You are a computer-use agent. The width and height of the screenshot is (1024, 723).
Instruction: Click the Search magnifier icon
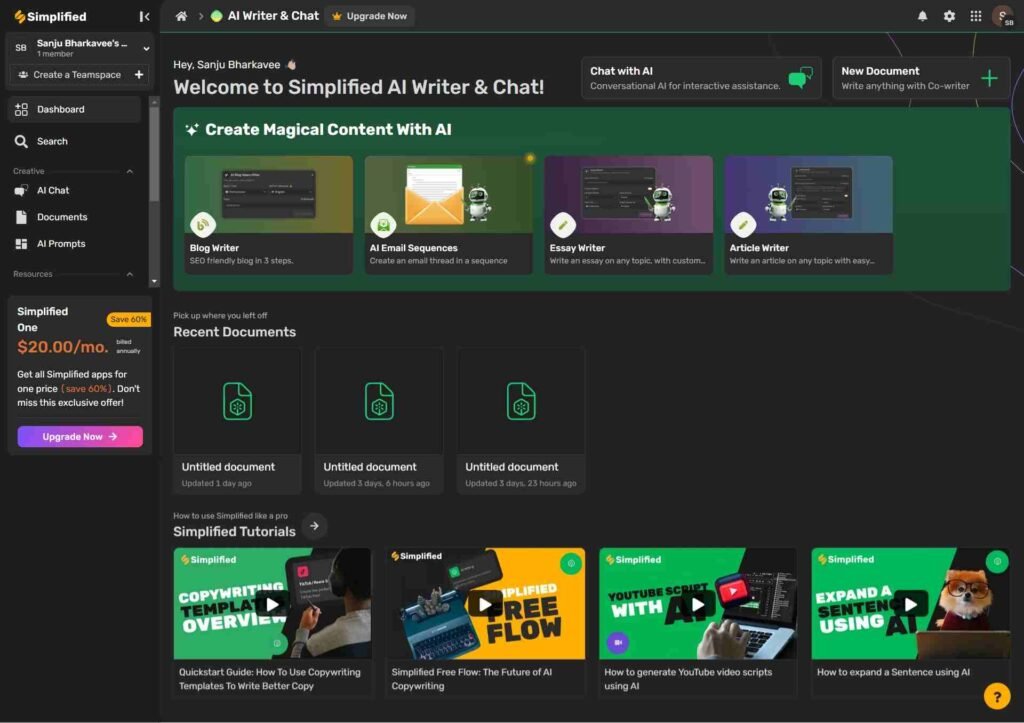pyautogui.click(x=21, y=141)
